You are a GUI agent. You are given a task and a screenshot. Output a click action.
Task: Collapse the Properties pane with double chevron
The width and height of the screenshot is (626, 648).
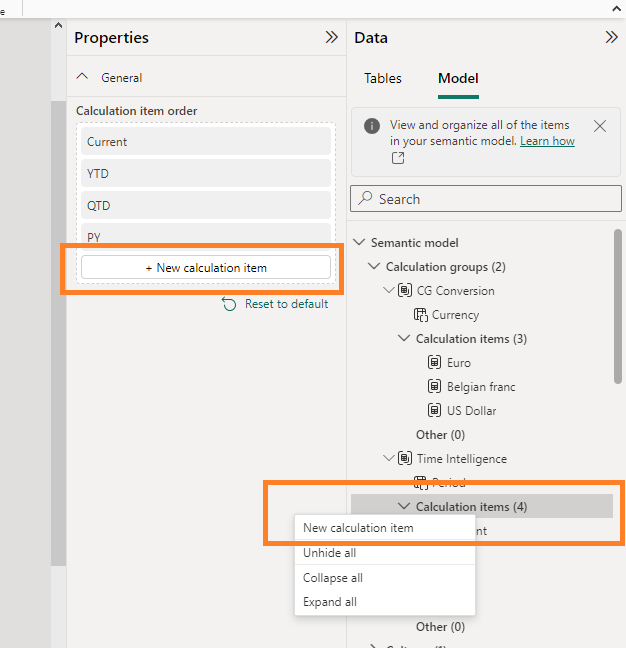tap(331, 38)
